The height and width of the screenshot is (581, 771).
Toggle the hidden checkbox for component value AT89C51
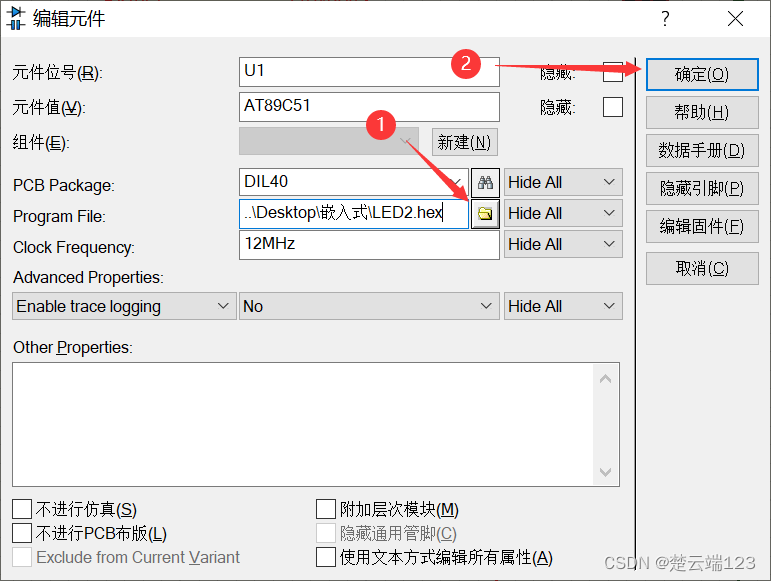pyautogui.click(x=613, y=107)
